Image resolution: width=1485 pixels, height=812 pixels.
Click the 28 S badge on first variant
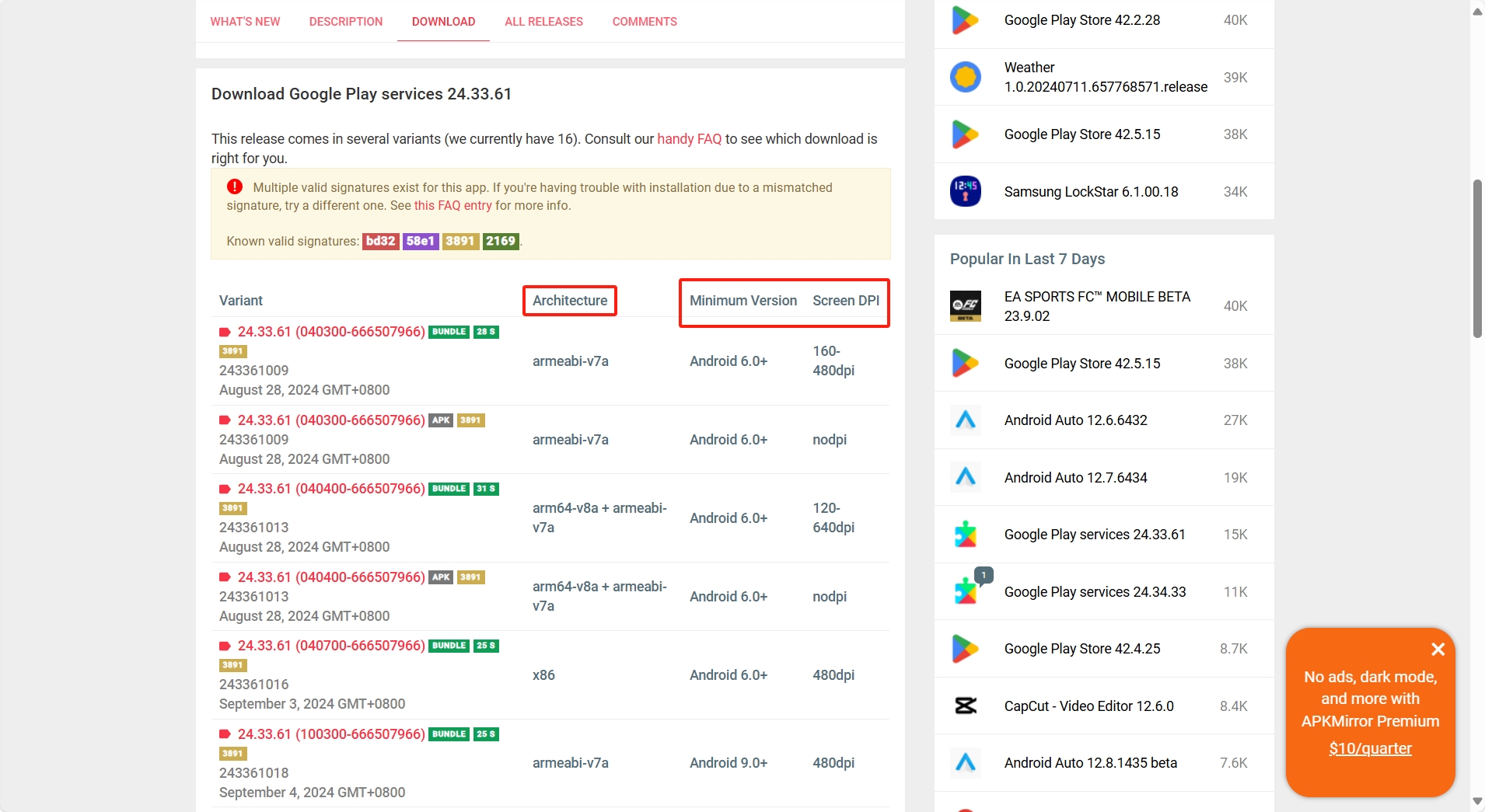coord(486,332)
